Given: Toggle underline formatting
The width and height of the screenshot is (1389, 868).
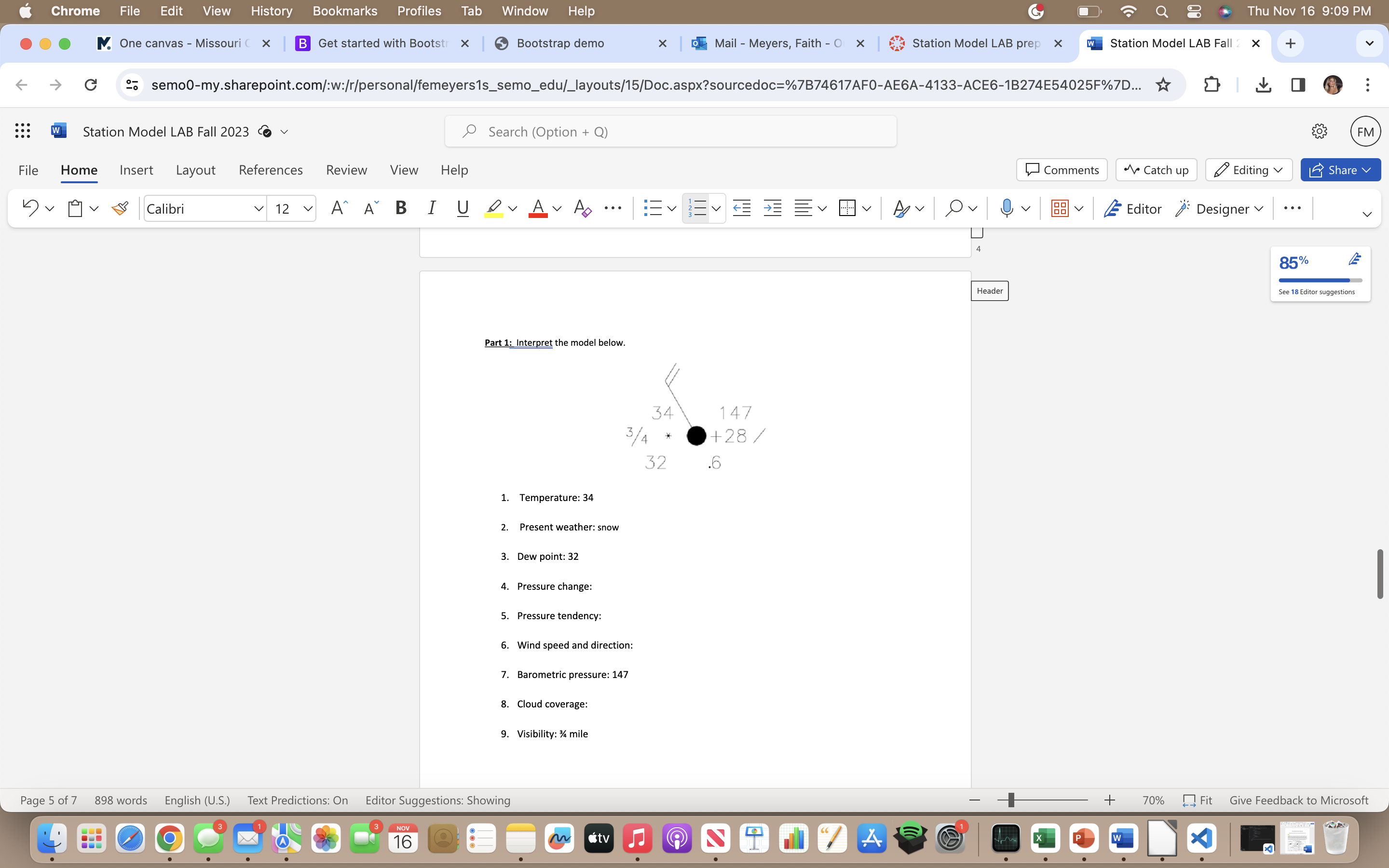Looking at the screenshot, I should coord(463,208).
